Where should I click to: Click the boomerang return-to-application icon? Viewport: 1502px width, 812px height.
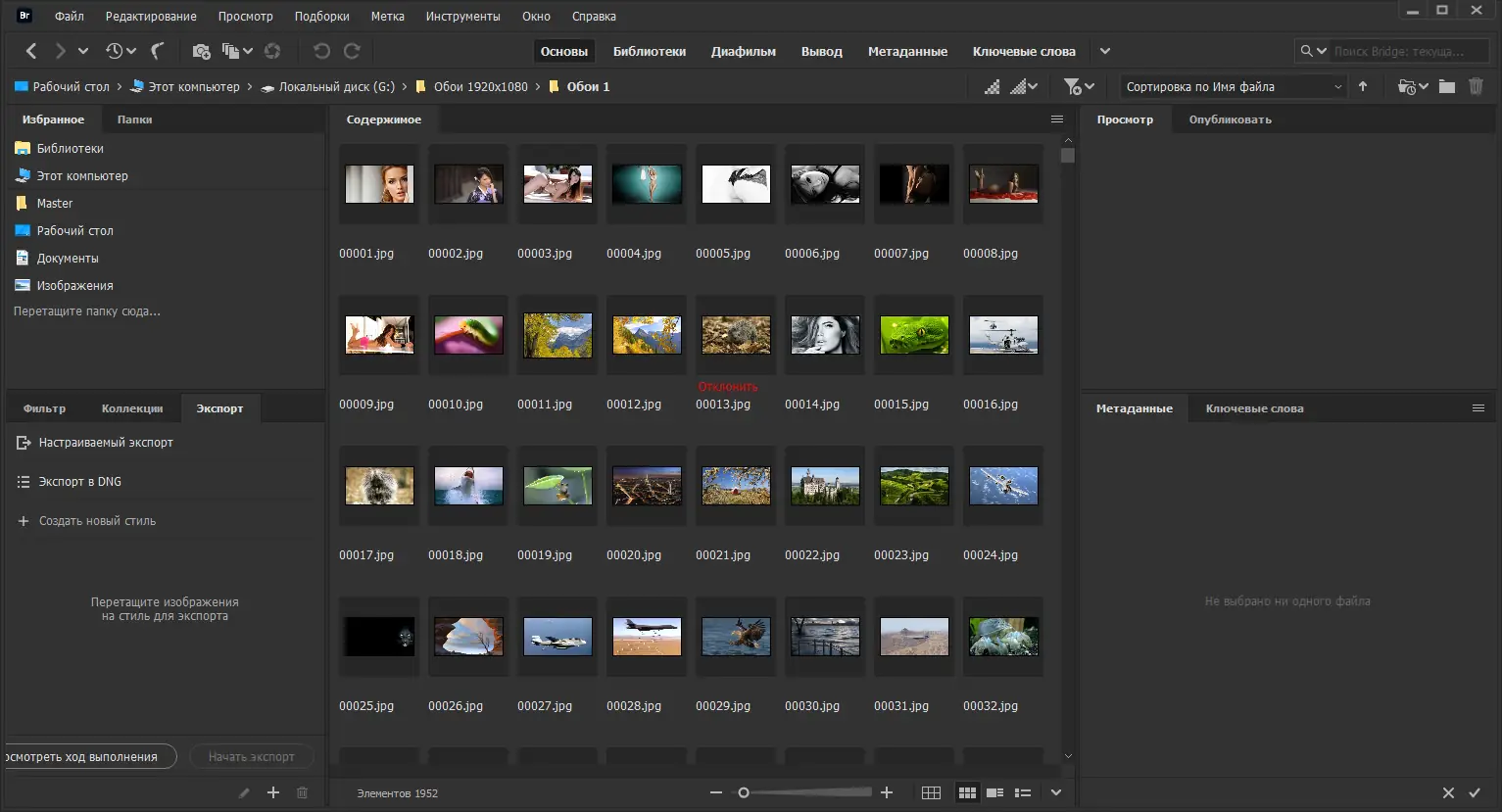157,51
